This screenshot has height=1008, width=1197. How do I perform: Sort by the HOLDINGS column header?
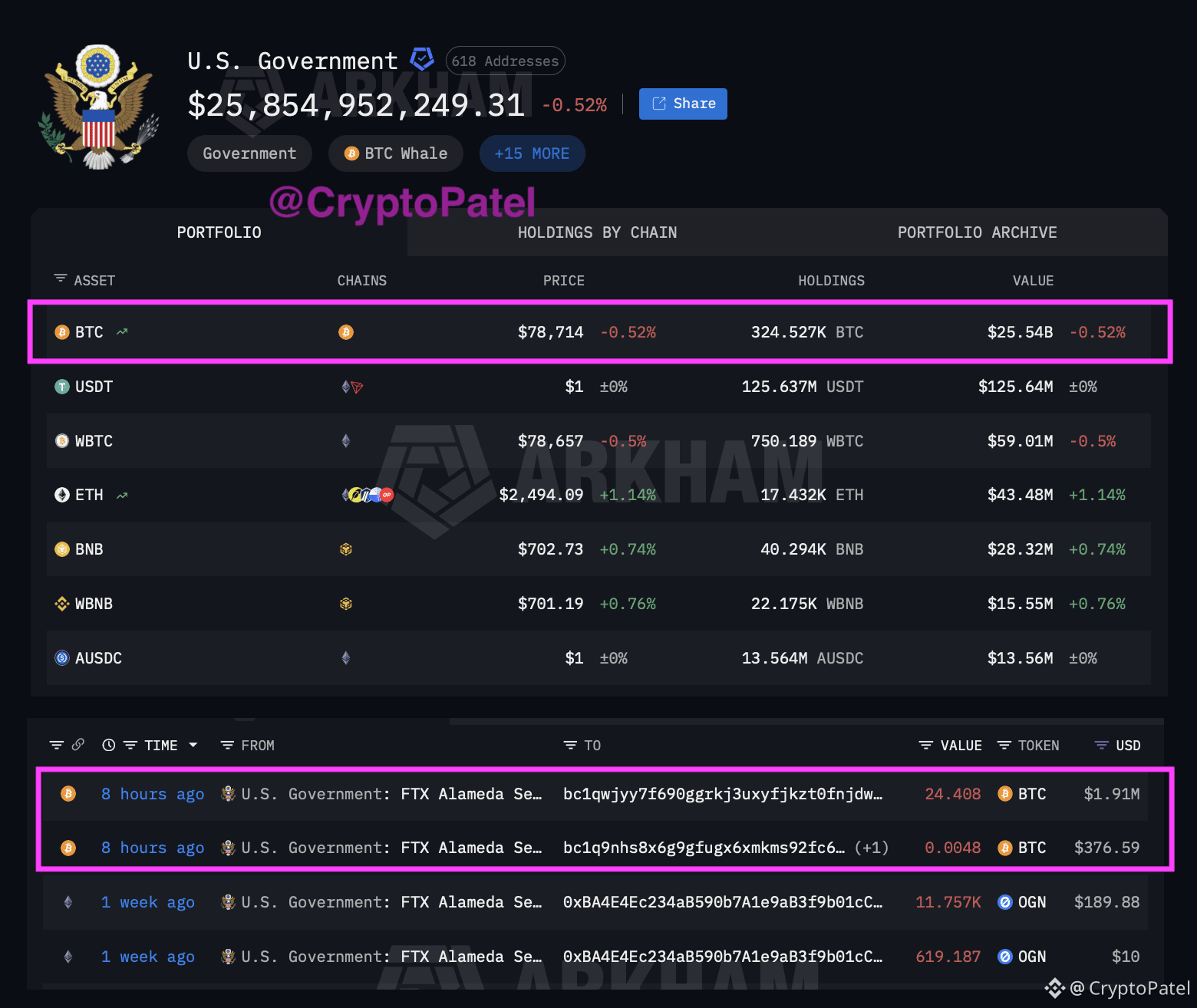click(831, 281)
